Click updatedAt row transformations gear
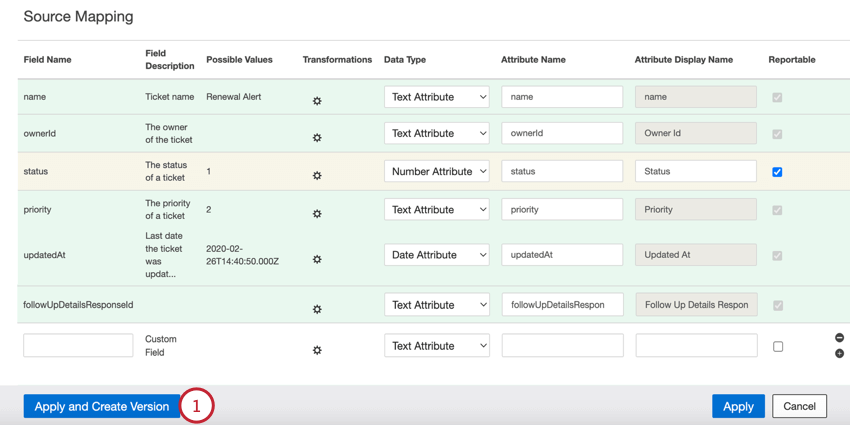 [x=317, y=259]
